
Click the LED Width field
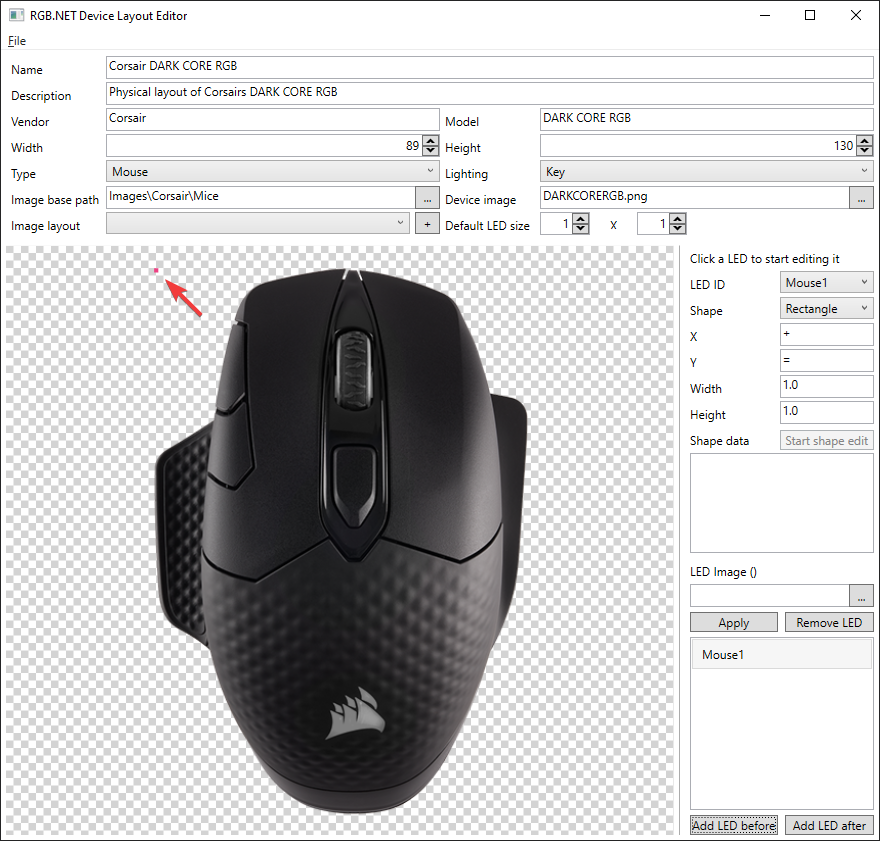coord(827,386)
